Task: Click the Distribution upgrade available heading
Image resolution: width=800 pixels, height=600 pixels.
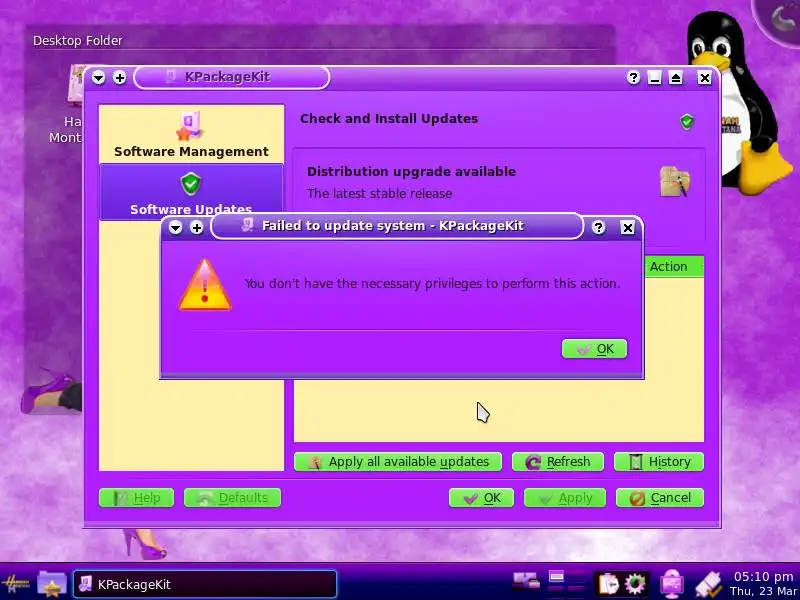Action: coord(411,171)
